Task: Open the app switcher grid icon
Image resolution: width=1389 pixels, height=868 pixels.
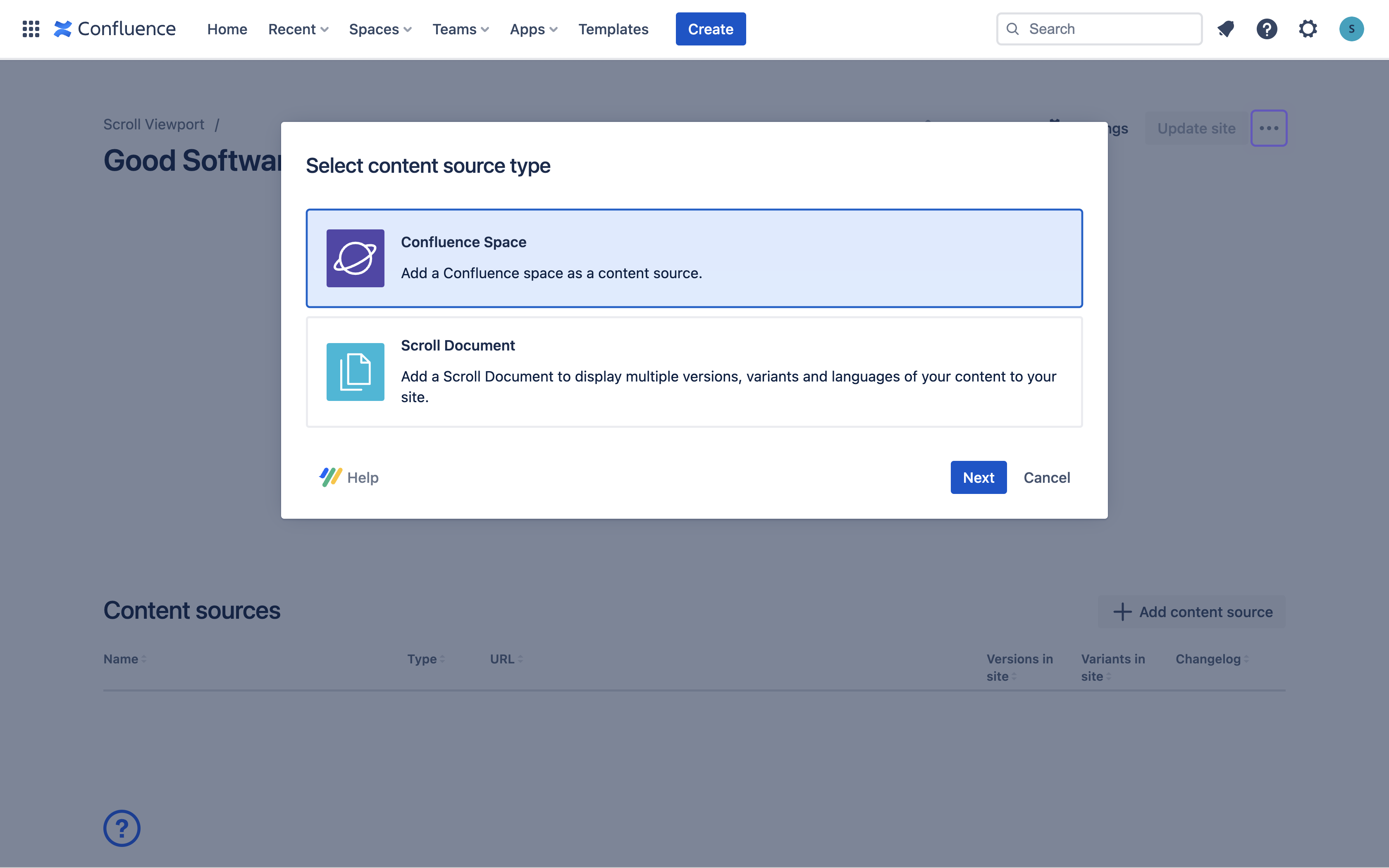Action: (x=31, y=29)
